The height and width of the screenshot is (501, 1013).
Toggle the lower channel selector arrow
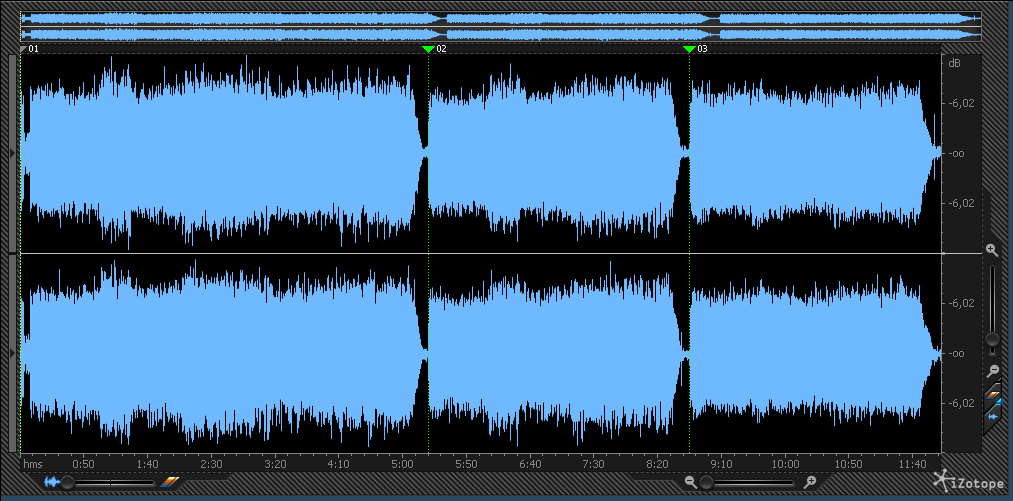pos(12,353)
